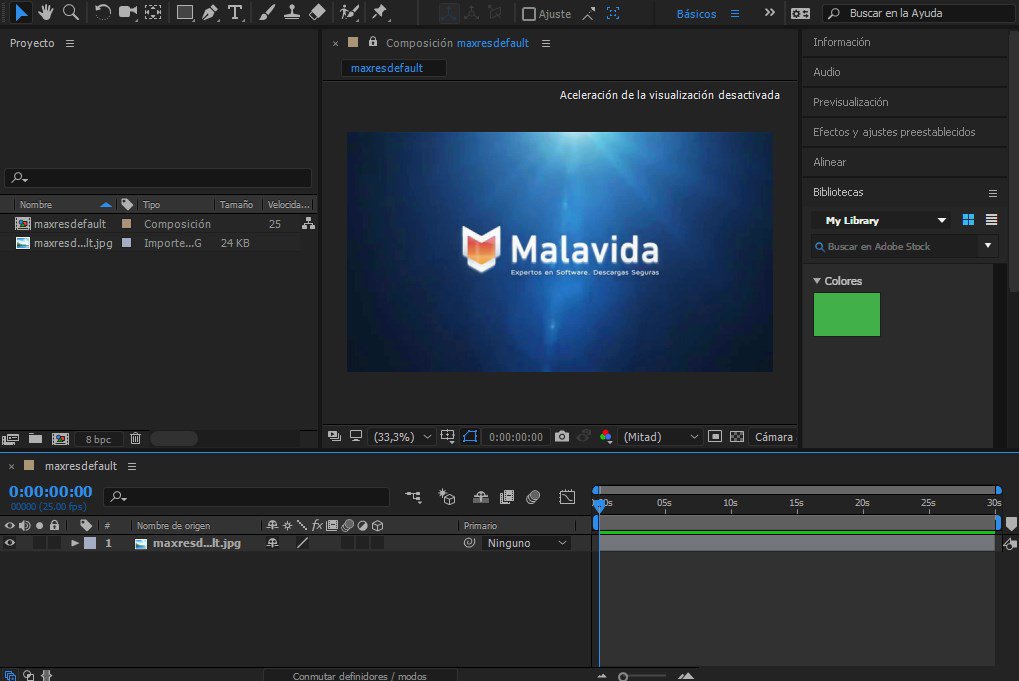This screenshot has width=1019, height=681.
Task: Select the Hand tool
Action: 46,13
